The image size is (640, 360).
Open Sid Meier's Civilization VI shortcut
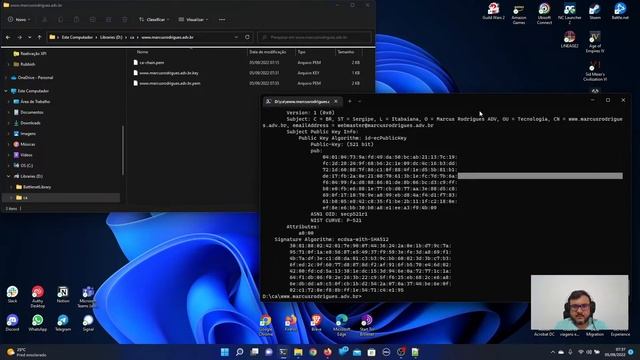[595, 71]
